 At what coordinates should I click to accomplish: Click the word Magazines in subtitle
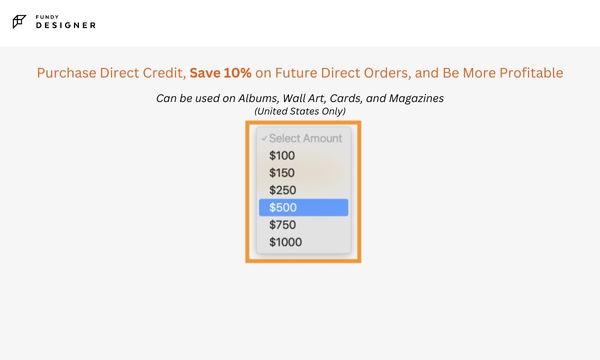coord(416,98)
